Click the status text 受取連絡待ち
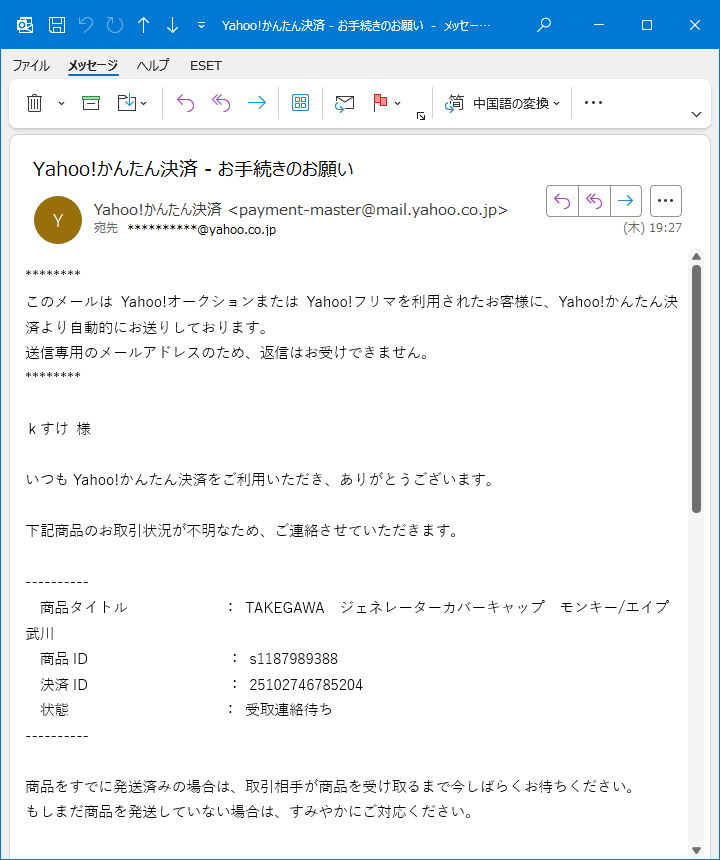This screenshot has width=720, height=860. tap(289, 710)
